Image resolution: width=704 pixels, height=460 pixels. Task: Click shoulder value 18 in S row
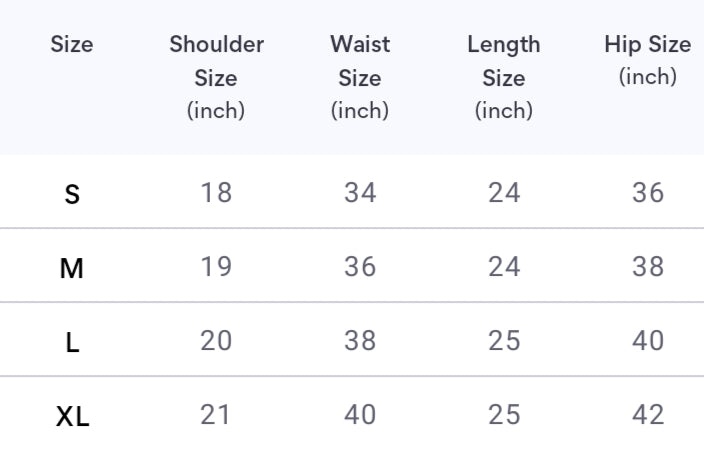coord(216,192)
